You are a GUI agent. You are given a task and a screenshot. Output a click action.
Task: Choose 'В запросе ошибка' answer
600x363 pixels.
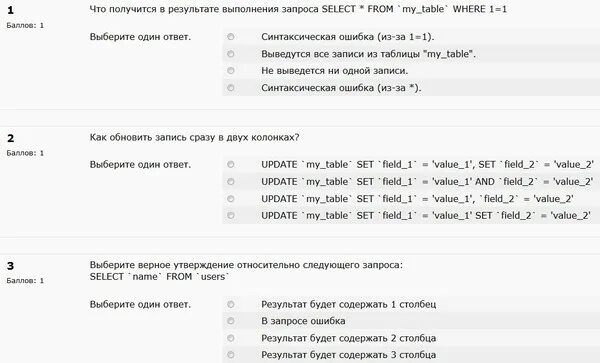tap(230, 321)
